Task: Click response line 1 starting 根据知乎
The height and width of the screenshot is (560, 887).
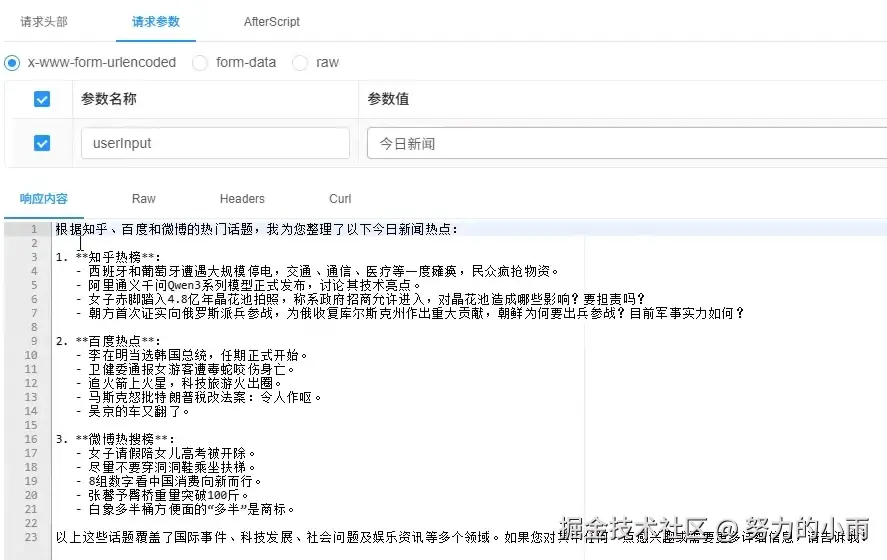Action: point(256,229)
